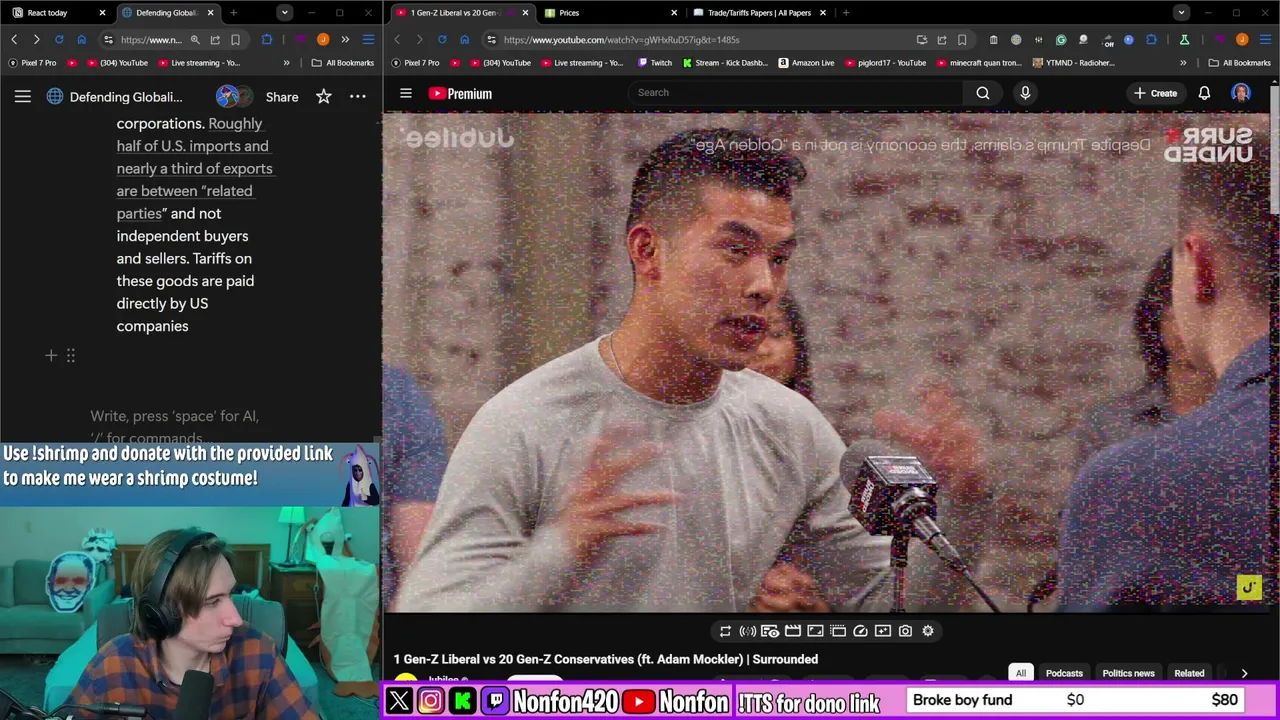Click the playback speed gauge icon
Image resolution: width=1280 pixels, height=720 pixels.
(x=860, y=631)
